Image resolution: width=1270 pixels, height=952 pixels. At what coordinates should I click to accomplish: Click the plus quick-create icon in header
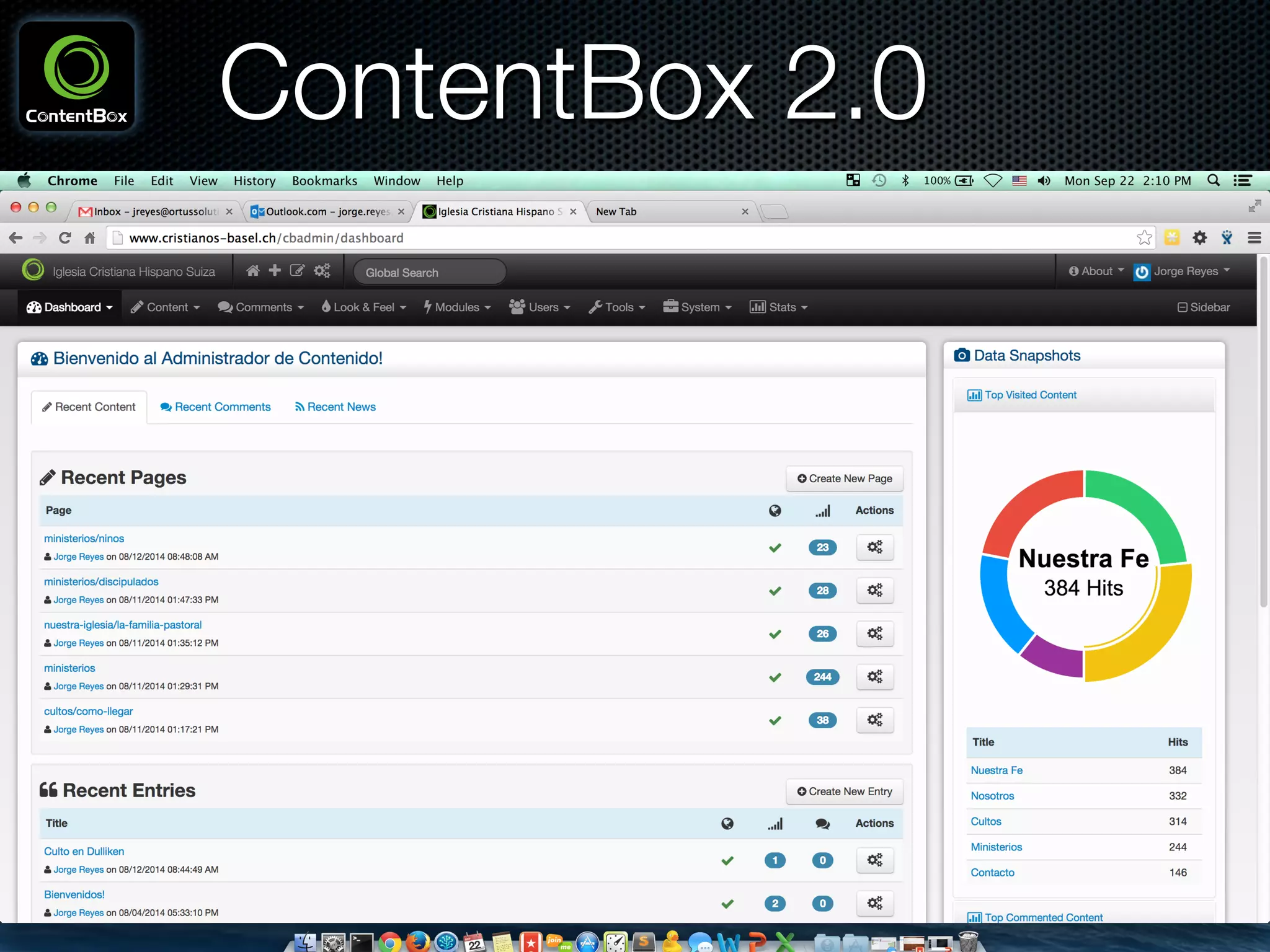pyautogui.click(x=275, y=271)
